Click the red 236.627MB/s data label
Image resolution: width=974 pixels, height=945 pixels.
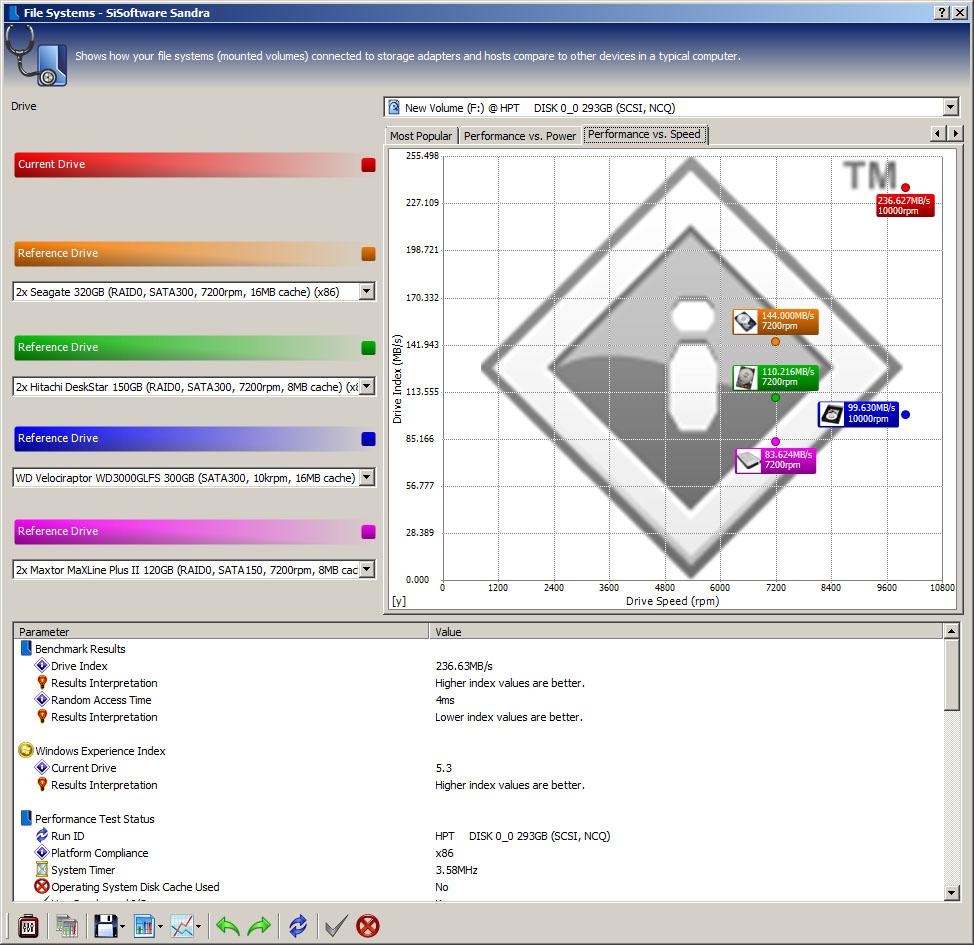click(x=904, y=205)
